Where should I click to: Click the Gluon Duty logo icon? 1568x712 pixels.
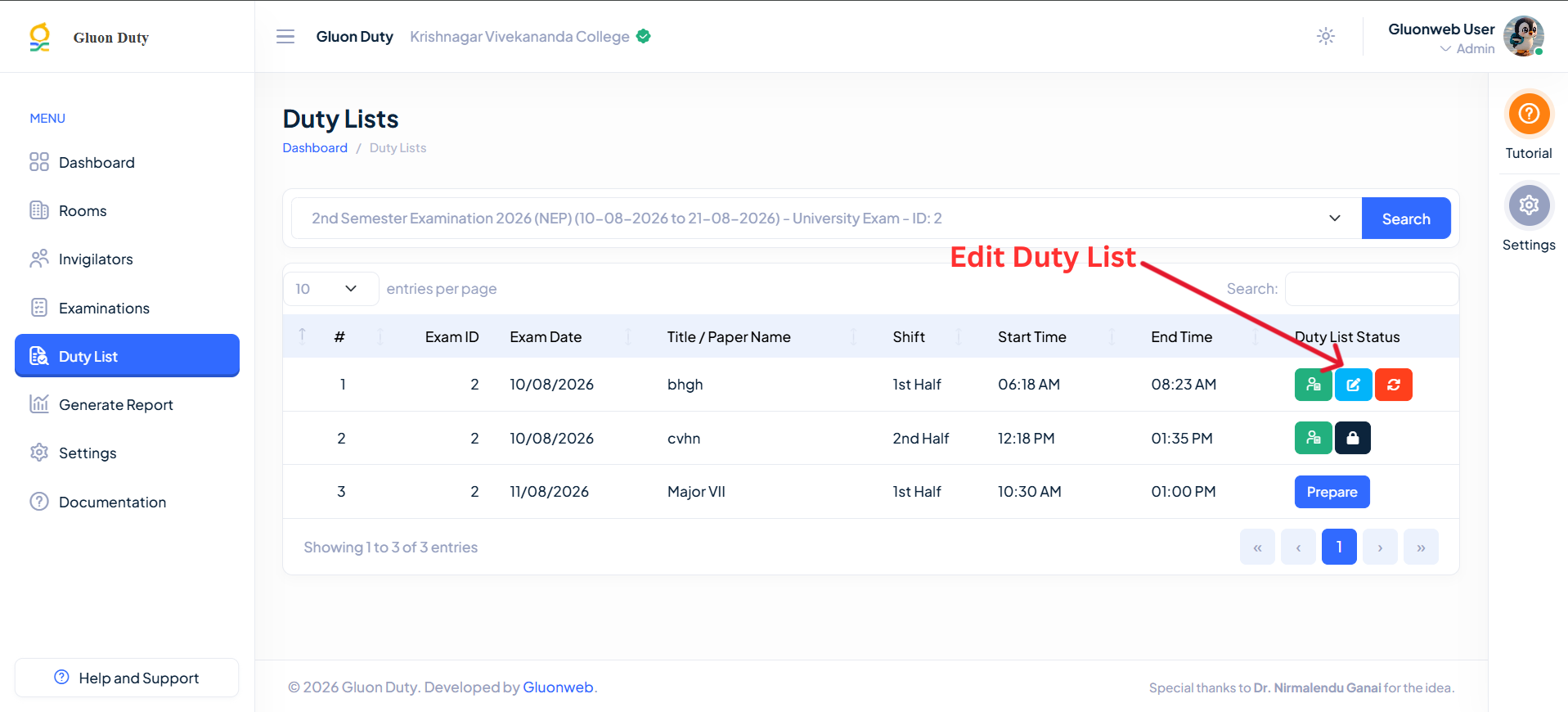coord(39,38)
